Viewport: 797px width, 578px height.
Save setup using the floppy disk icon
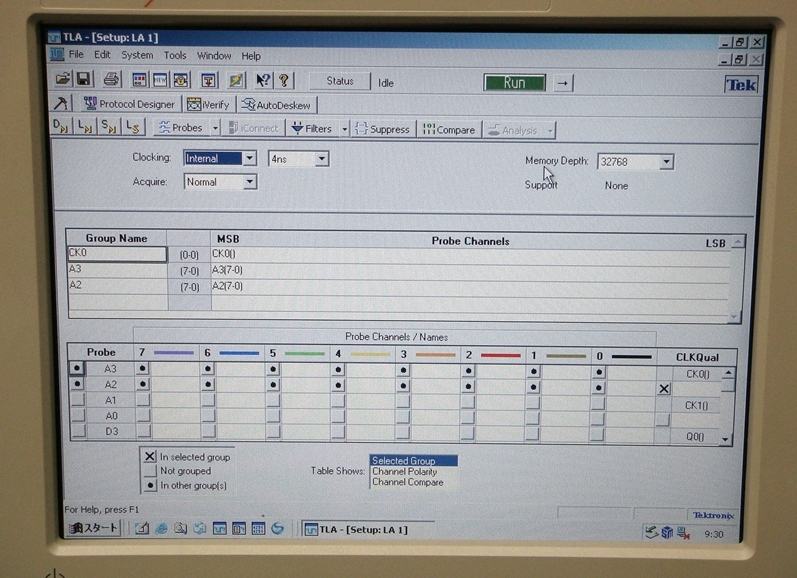tap(84, 79)
